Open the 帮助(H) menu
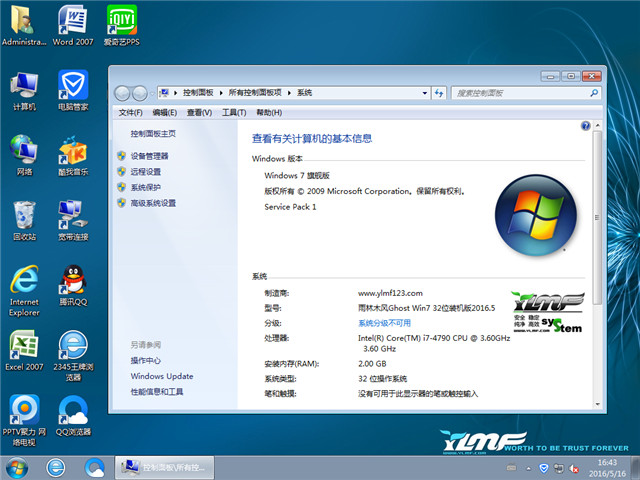Screen dimensions: 640x480 pos(269,113)
